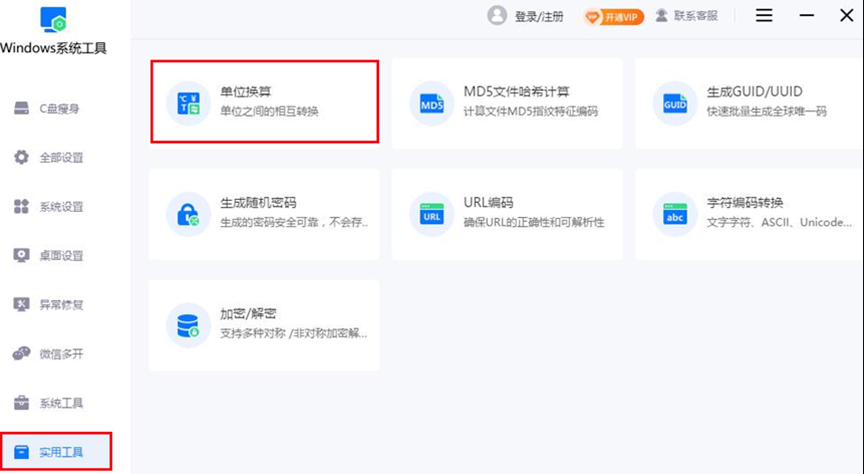Open the 单位换算 tool title
This screenshot has width=864, height=474.
pos(246,91)
